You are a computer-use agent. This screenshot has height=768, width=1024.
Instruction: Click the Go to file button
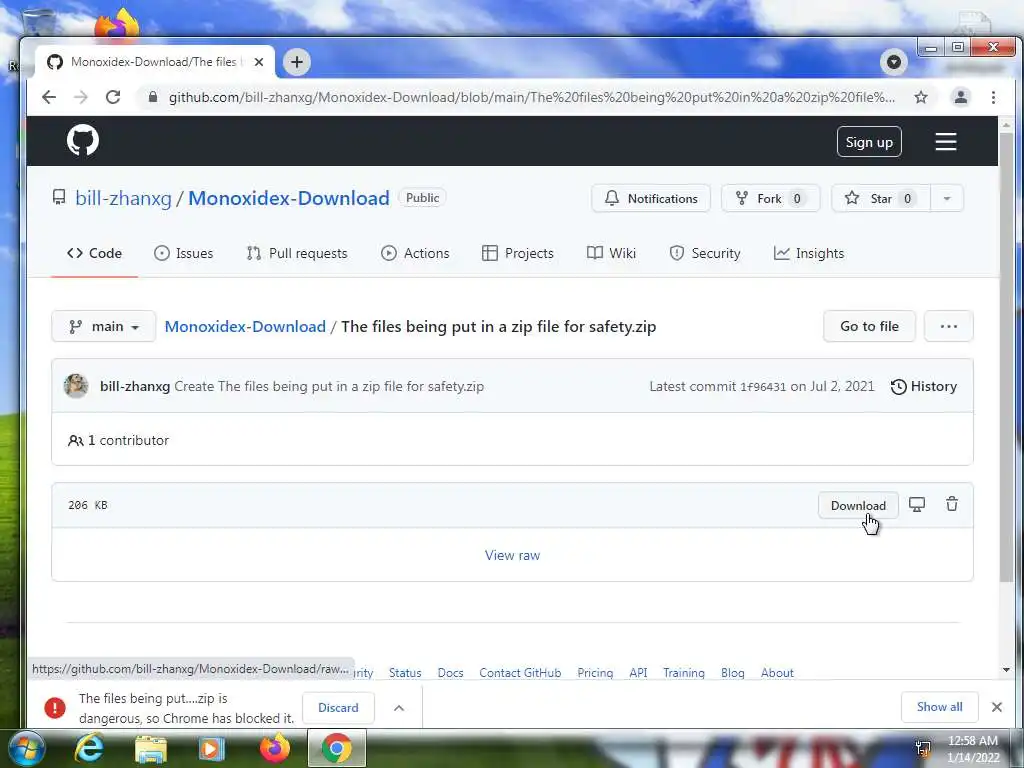click(x=869, y=326)
